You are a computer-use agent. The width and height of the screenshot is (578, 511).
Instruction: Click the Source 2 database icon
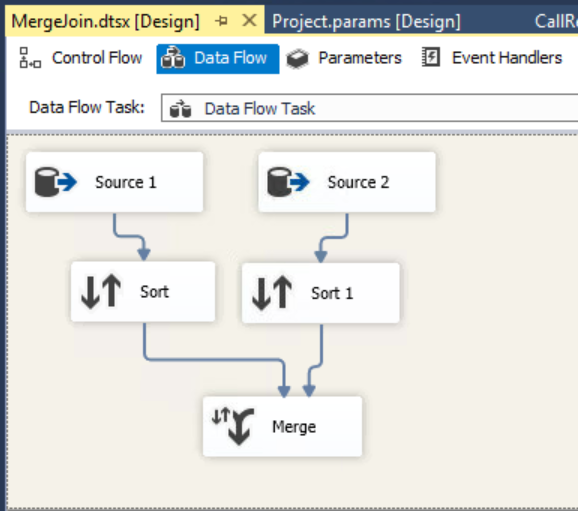pos(288,182)
